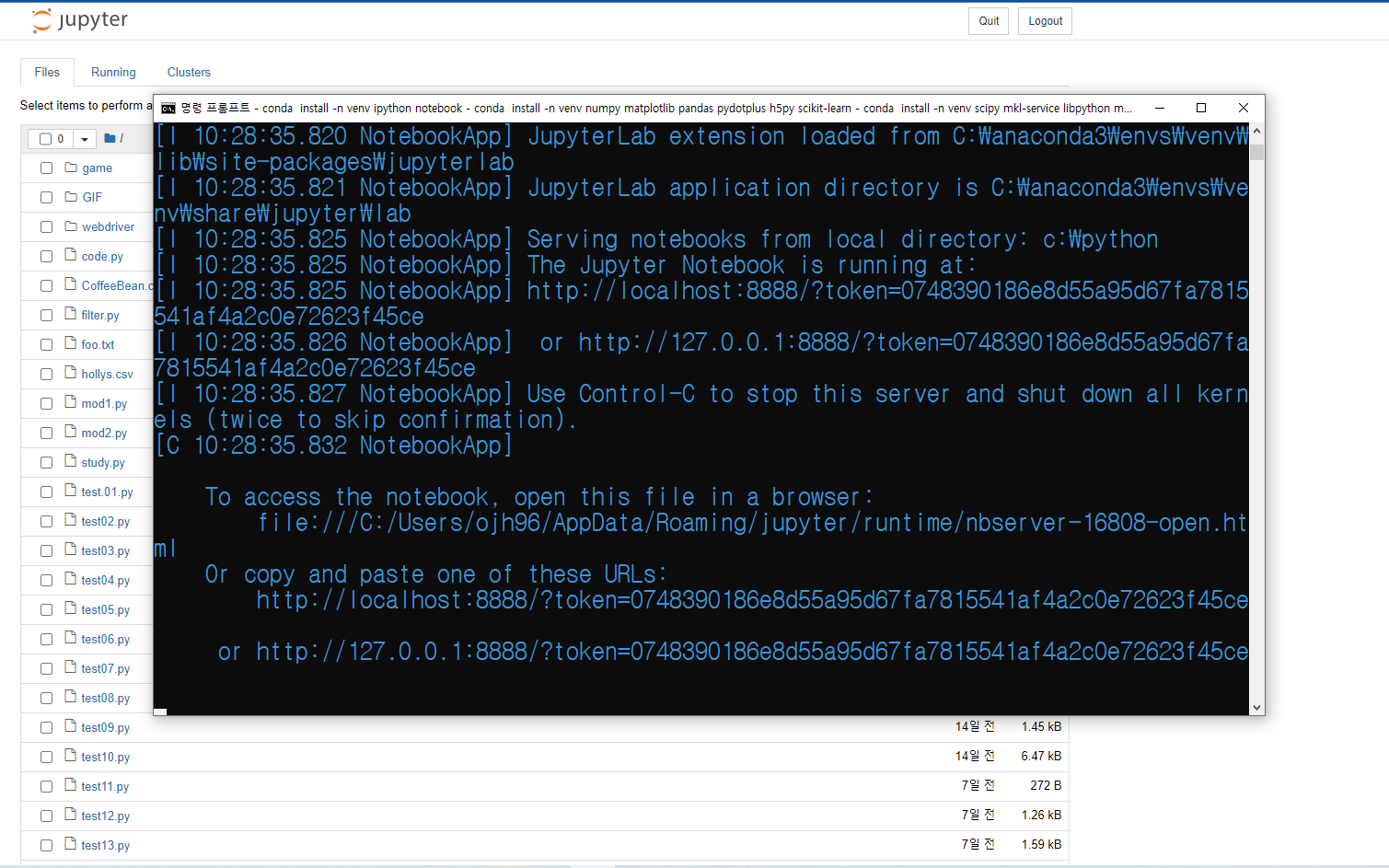Click the hollys.csv file icon
This screenshot has width=1389, height=868.
71,374
